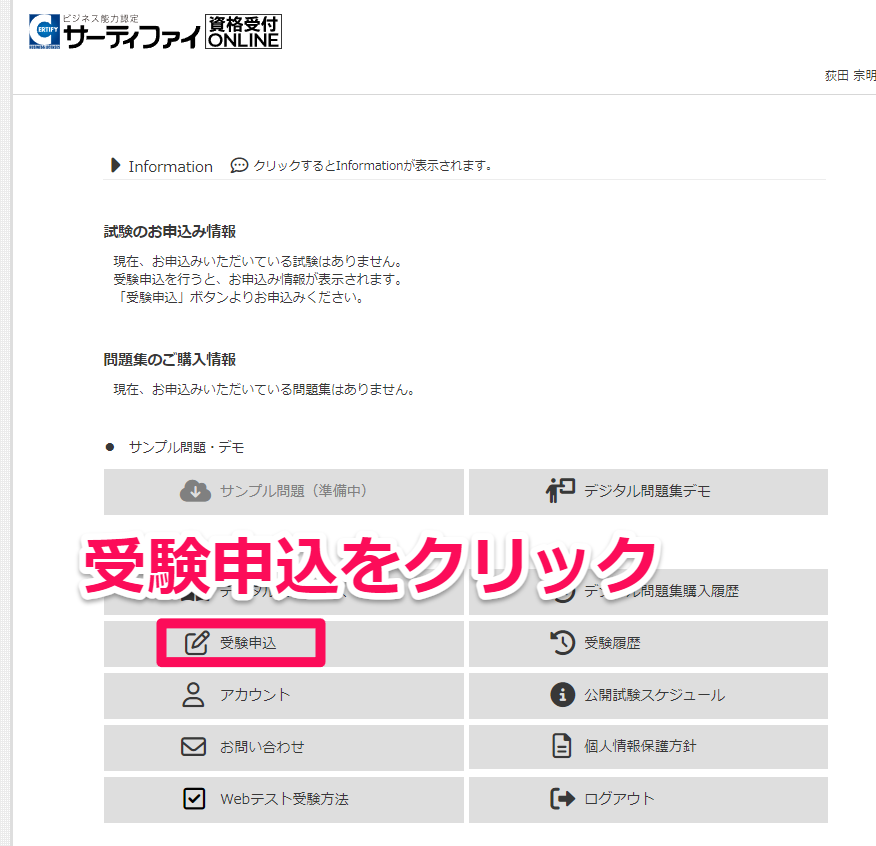
Task: Expand the Information section triangle
Action: 115,166
